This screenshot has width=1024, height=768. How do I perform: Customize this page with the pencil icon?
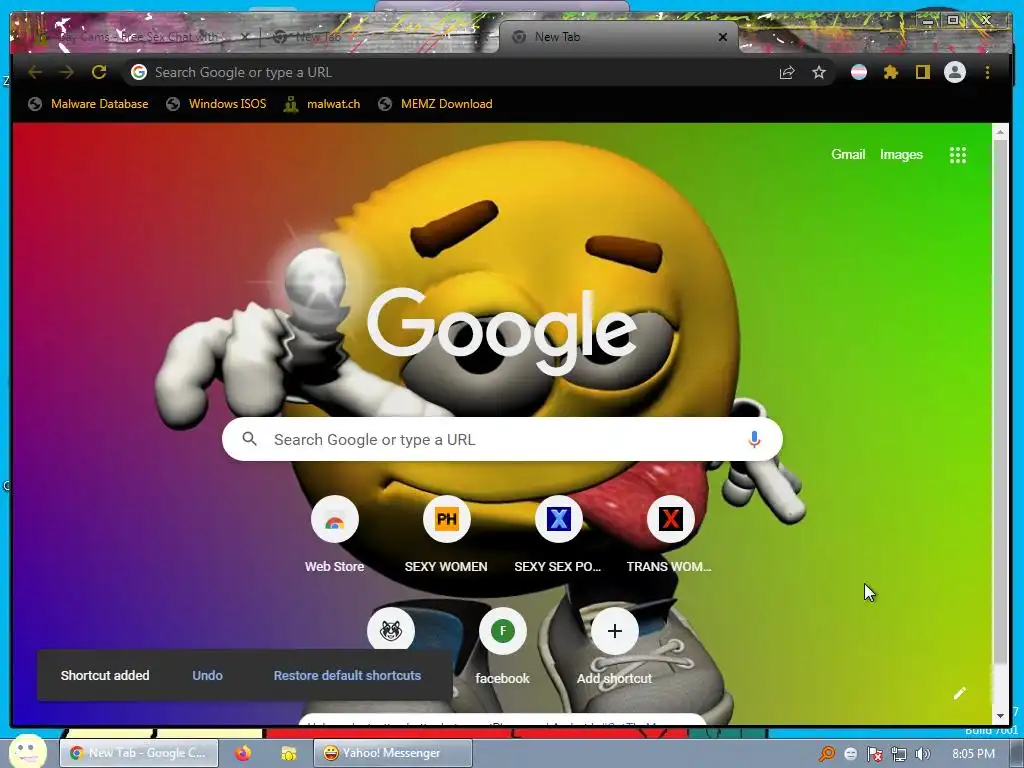pyautogui.click(x=959, y=693)
